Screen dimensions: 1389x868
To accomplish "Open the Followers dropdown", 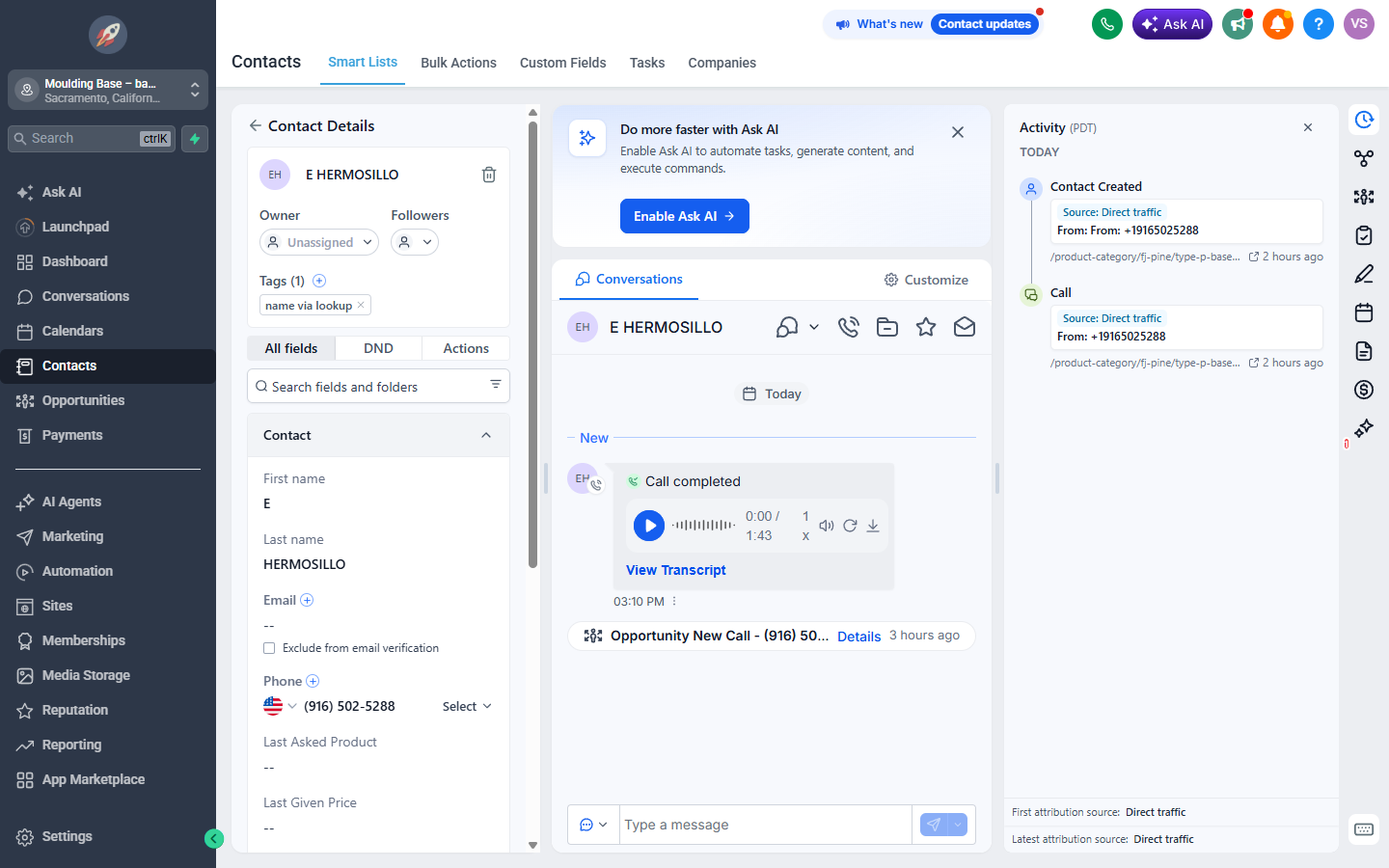I will tap(415, 242).
